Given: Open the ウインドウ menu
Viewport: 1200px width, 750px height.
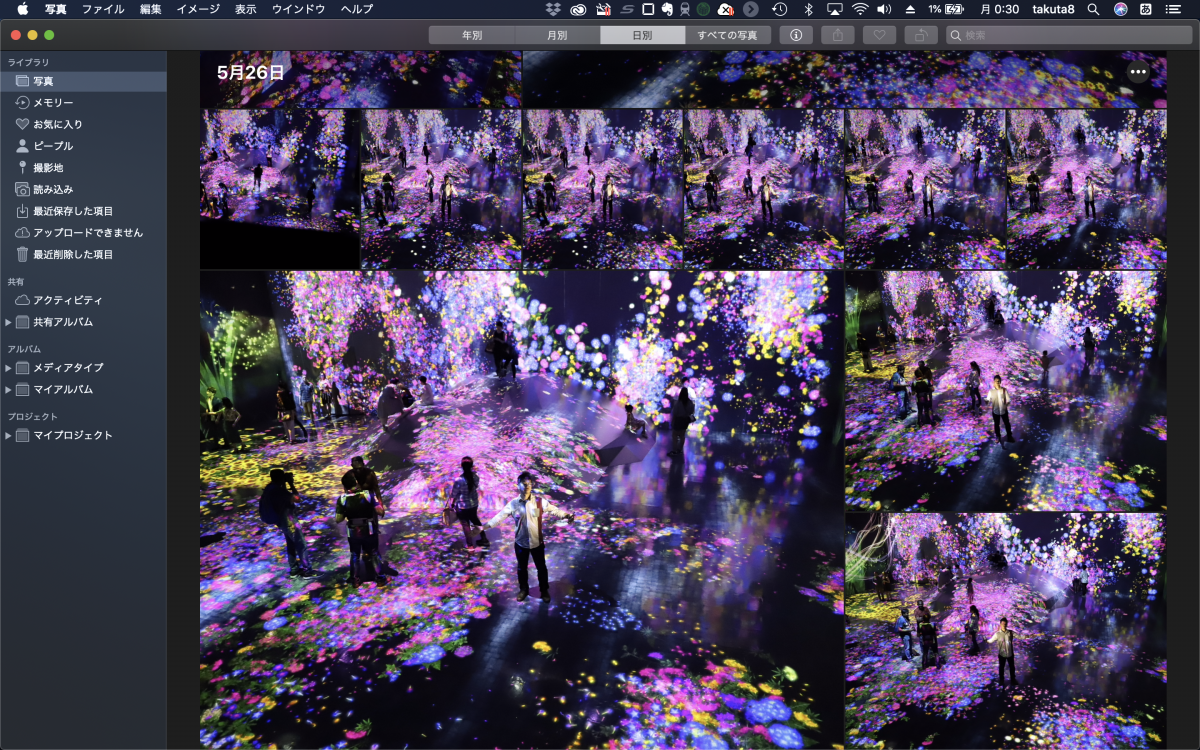Looking at the screenshot, I should pos(299,9).
